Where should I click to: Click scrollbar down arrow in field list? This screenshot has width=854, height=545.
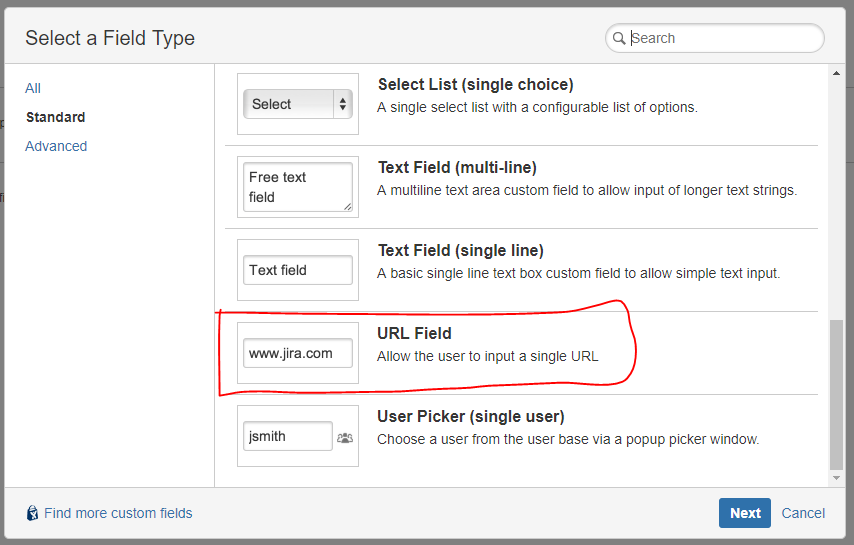[837, 478]
